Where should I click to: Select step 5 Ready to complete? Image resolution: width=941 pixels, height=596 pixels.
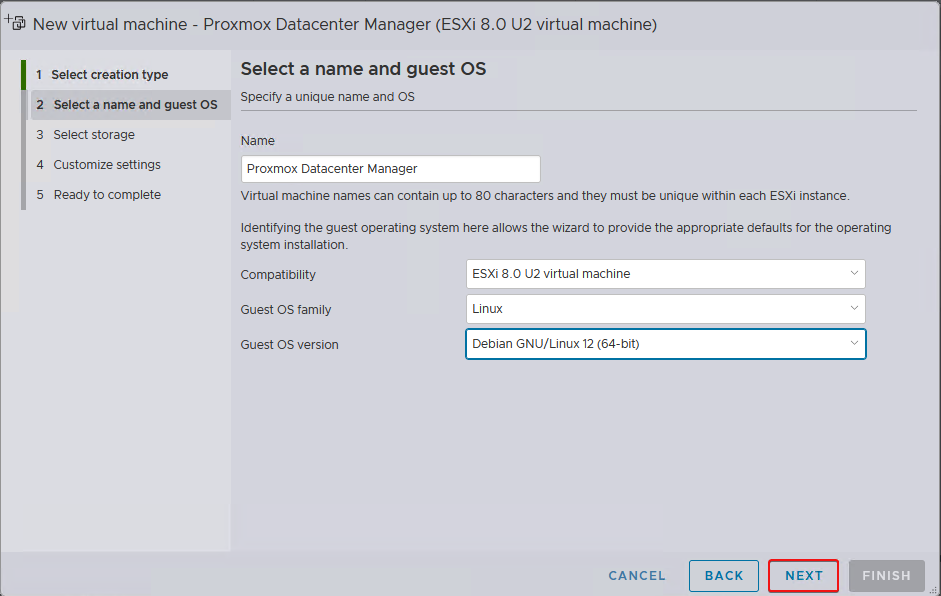(106, 195)
